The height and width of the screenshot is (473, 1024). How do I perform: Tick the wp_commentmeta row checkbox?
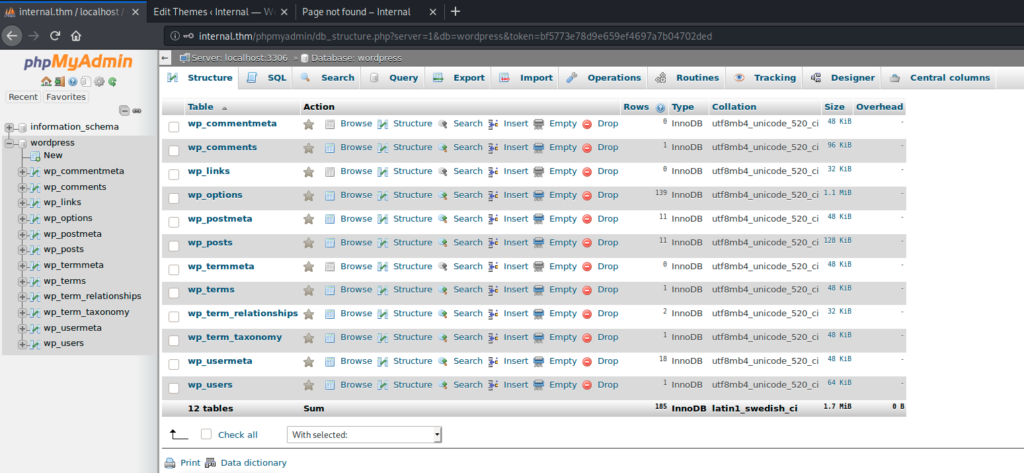tap(174, 127)
